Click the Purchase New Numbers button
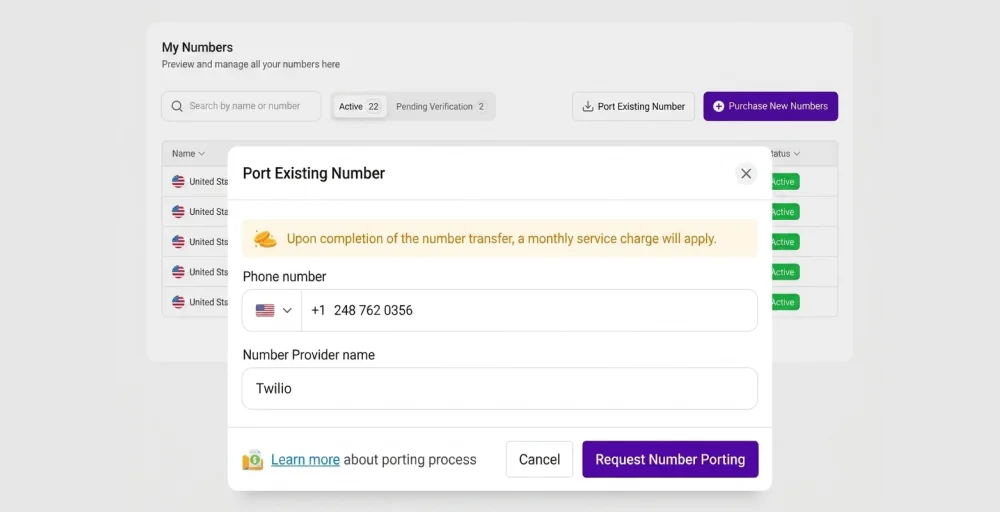The image size is (1000, 512). (x=770, y=106)
